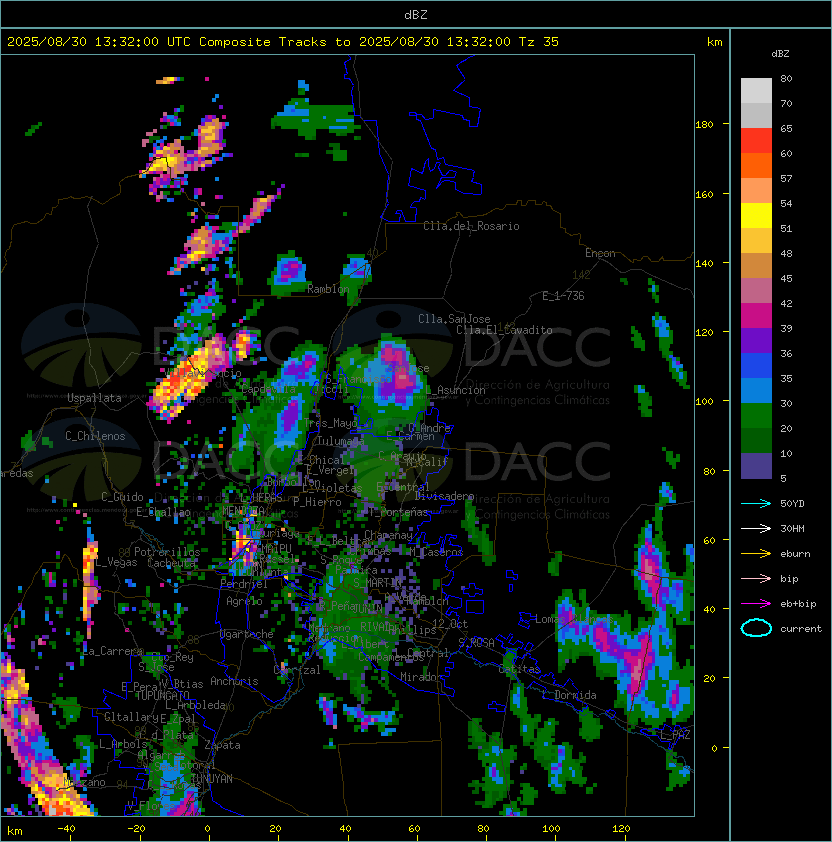Pick the light gray 70-80 dBZ swatch
The height and width of the screenshot is (842, 832).
pos(756,91)
